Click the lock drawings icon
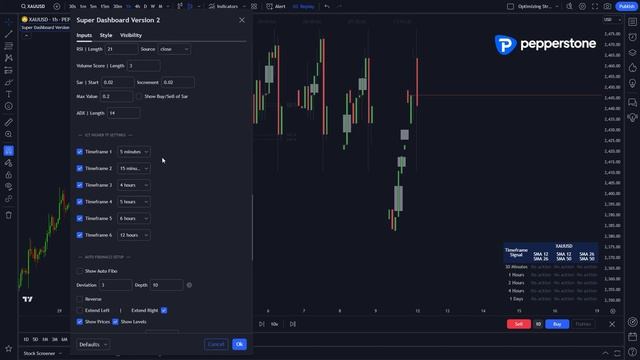This screenshot has width=640, height=360. (9, 175)
